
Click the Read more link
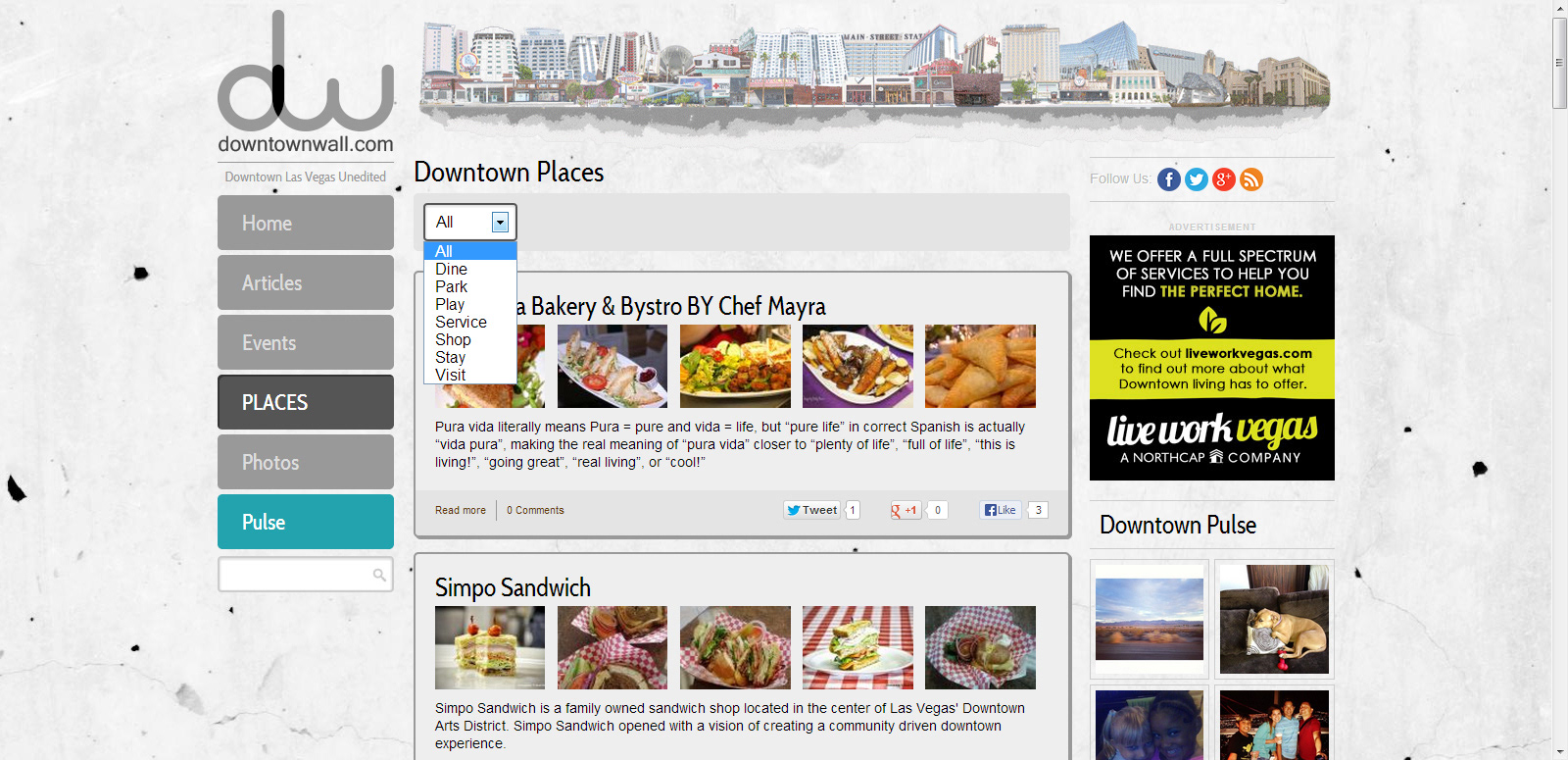pyautogui.click(x=460, y=511)
